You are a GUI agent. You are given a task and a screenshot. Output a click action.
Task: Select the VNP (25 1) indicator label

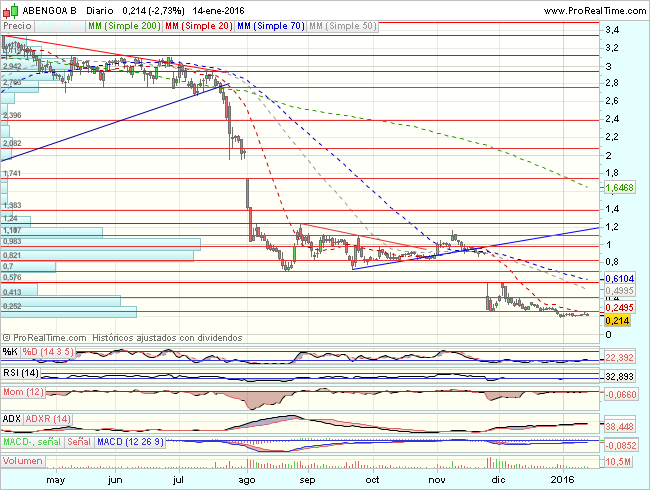point(60,26)
